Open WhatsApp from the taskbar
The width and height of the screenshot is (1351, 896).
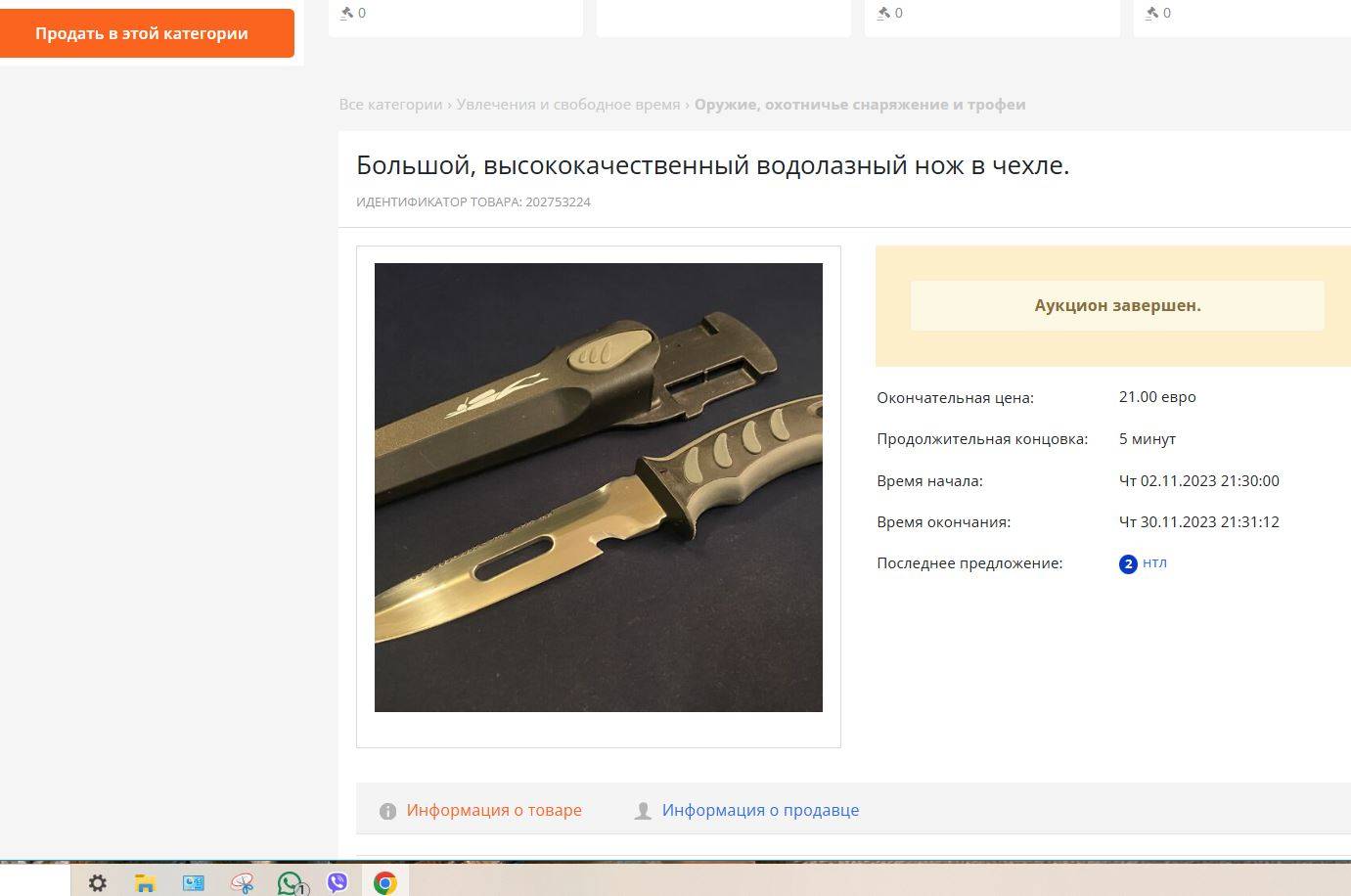(x=290, y=883)
